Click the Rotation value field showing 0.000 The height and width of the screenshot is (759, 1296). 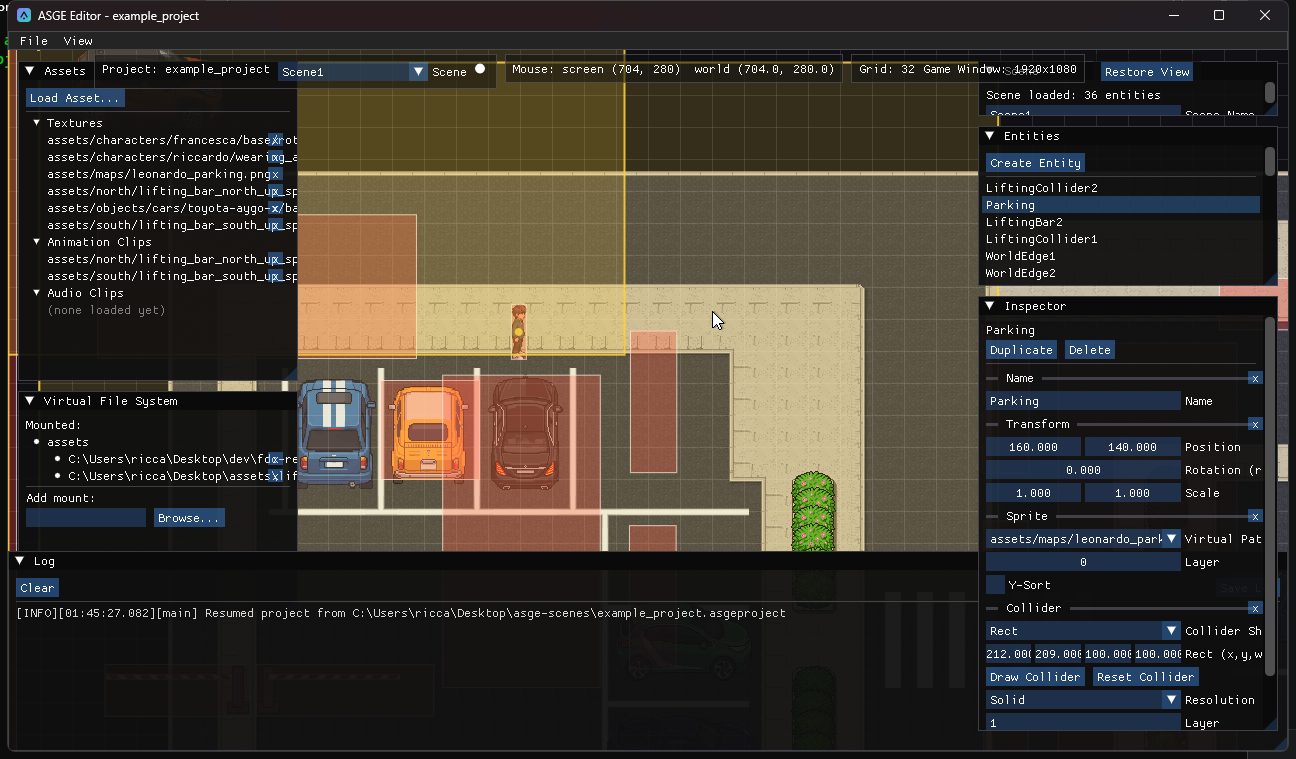(1083, 470)
